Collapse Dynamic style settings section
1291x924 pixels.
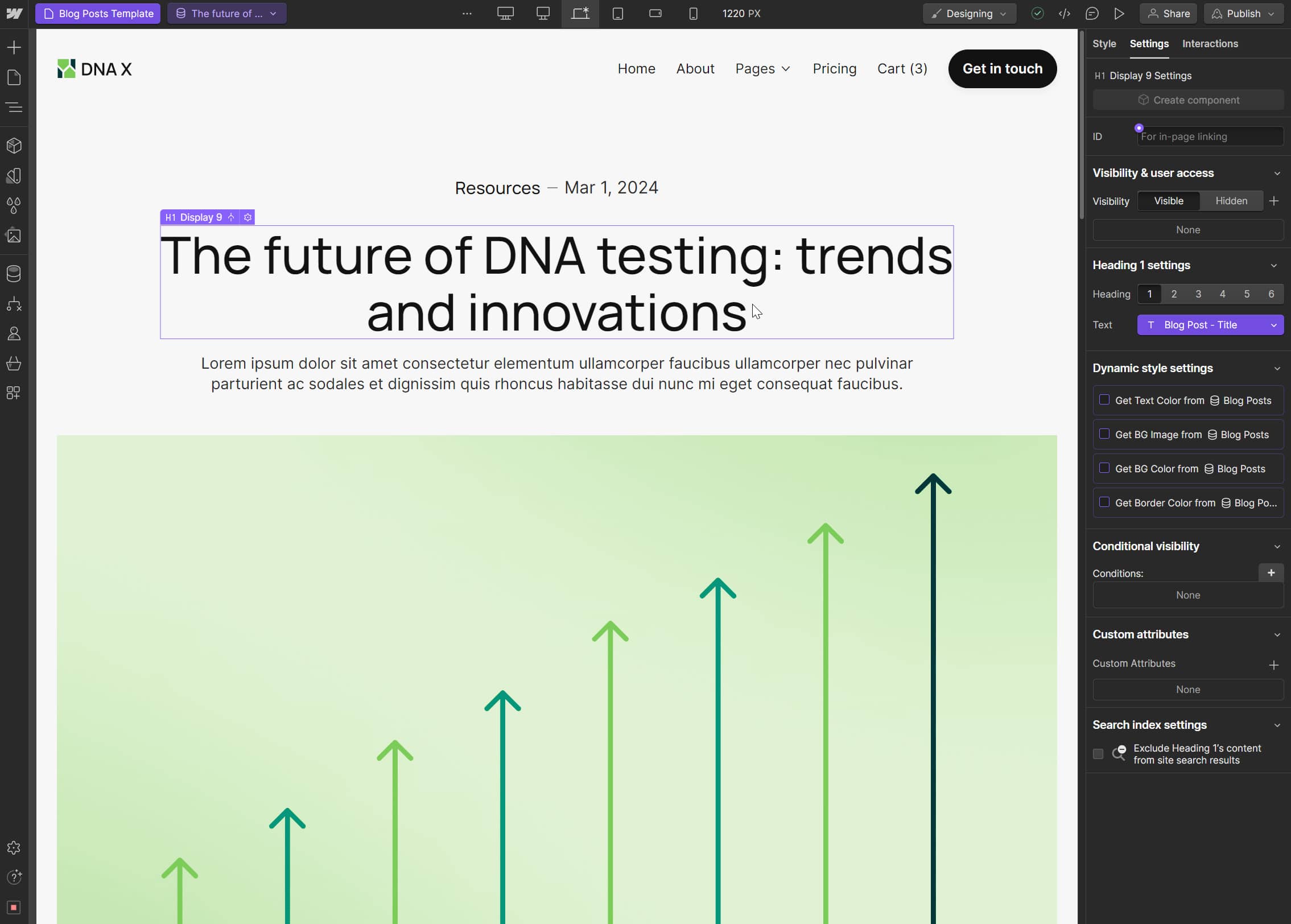coord(1277,369)
